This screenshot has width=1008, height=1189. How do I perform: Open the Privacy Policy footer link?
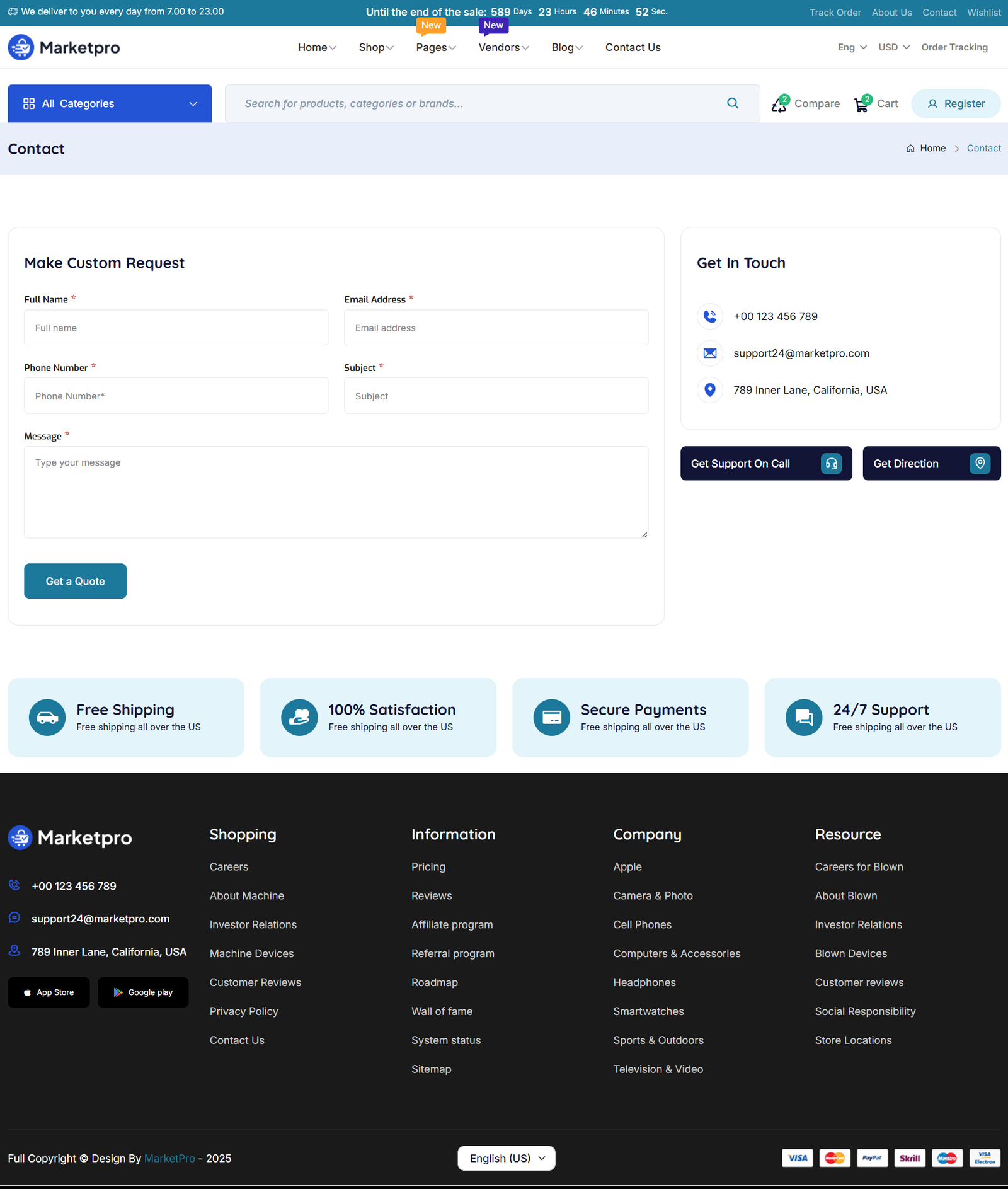coord(244,1011)
